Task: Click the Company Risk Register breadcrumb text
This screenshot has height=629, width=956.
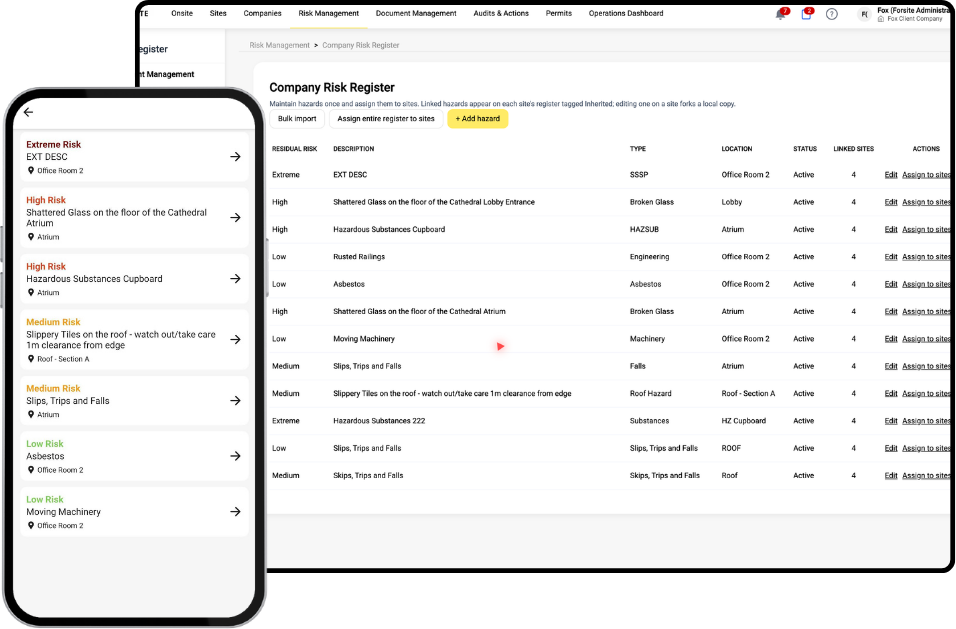Action: pos(360,45)
